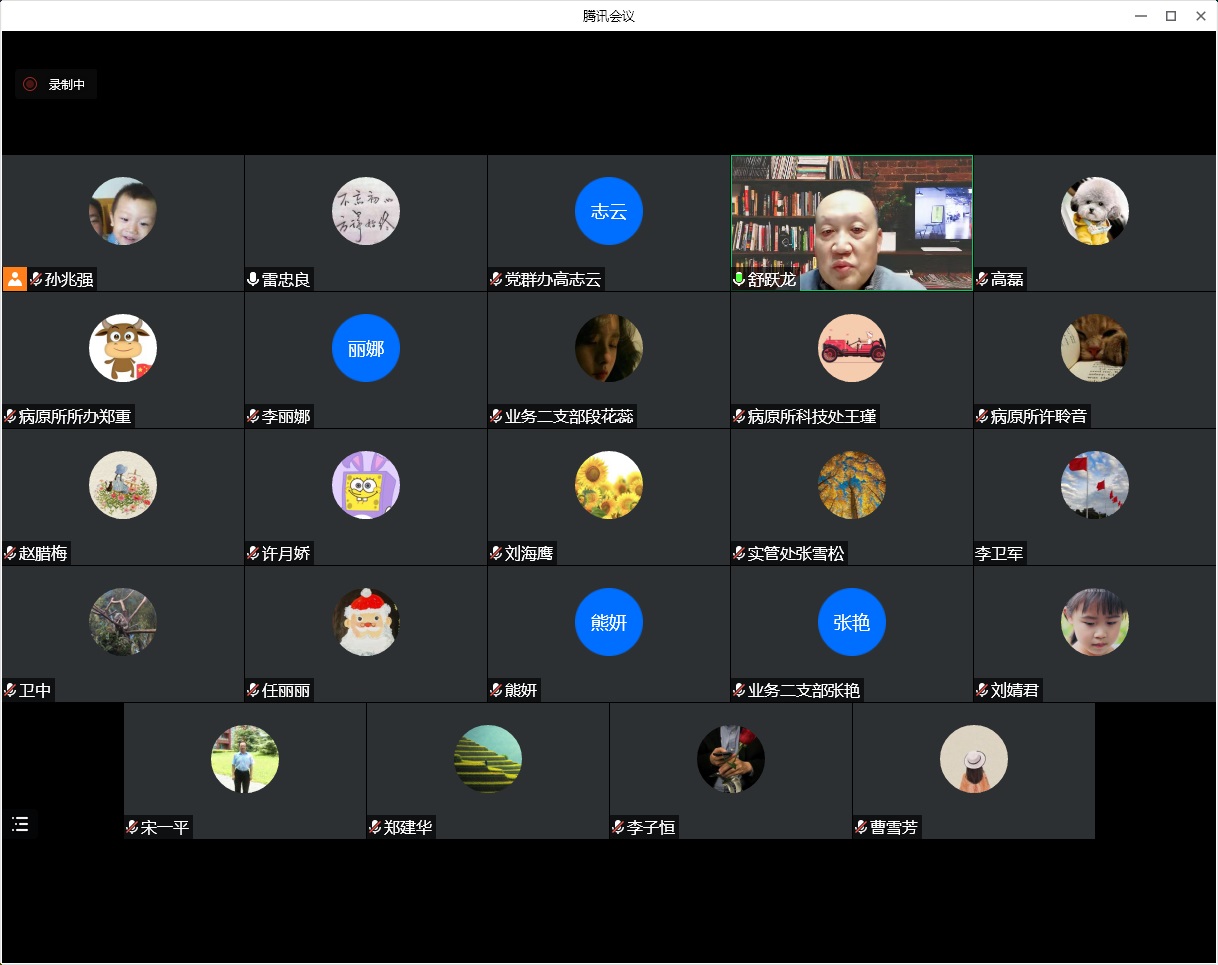Click the muted mic icon for 实管处张雪松
The width and height of the screenshot is (1218, 965).
(739, 553)
